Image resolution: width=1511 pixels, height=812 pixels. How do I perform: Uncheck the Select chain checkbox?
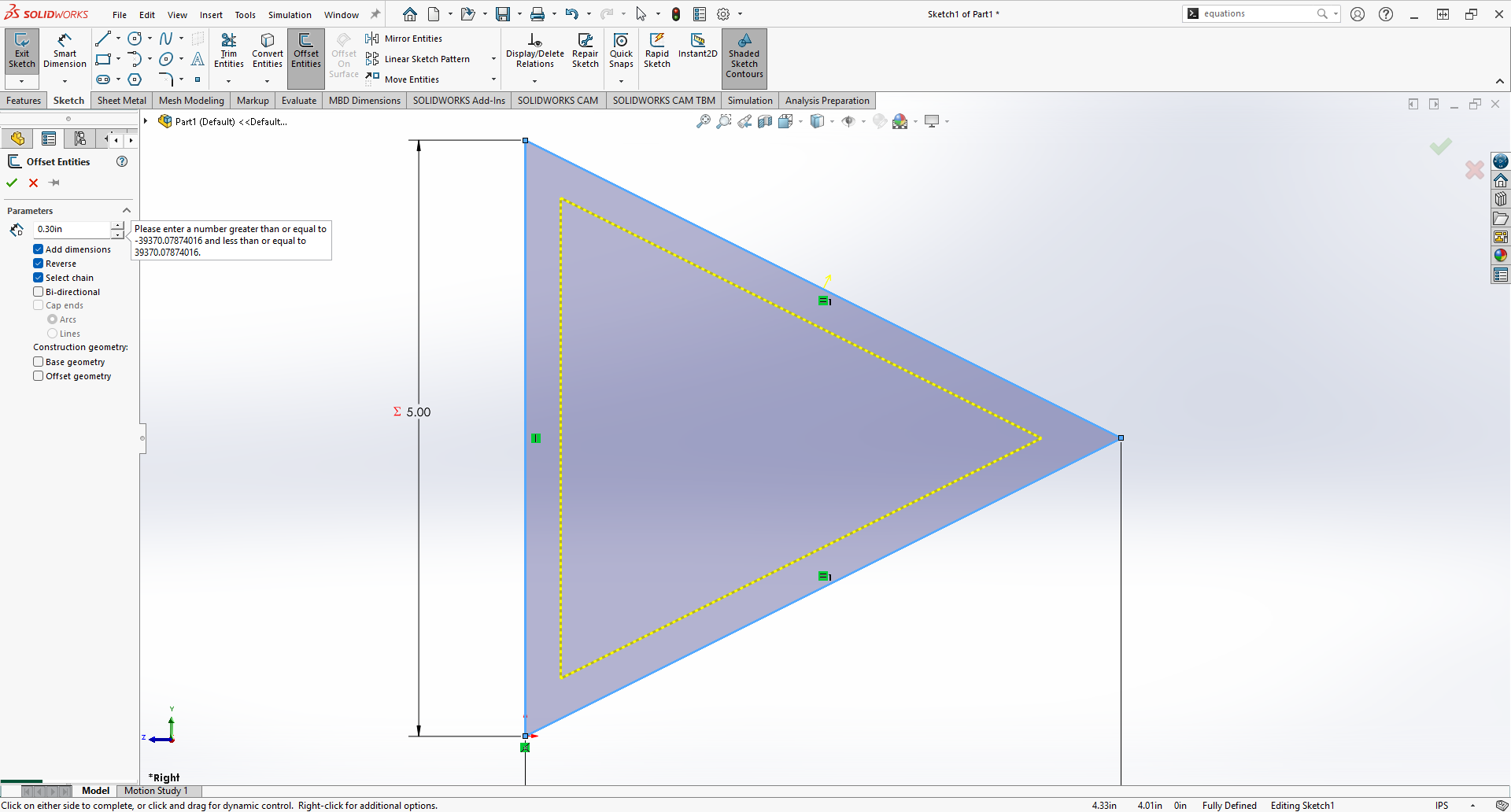coord(38,278)
